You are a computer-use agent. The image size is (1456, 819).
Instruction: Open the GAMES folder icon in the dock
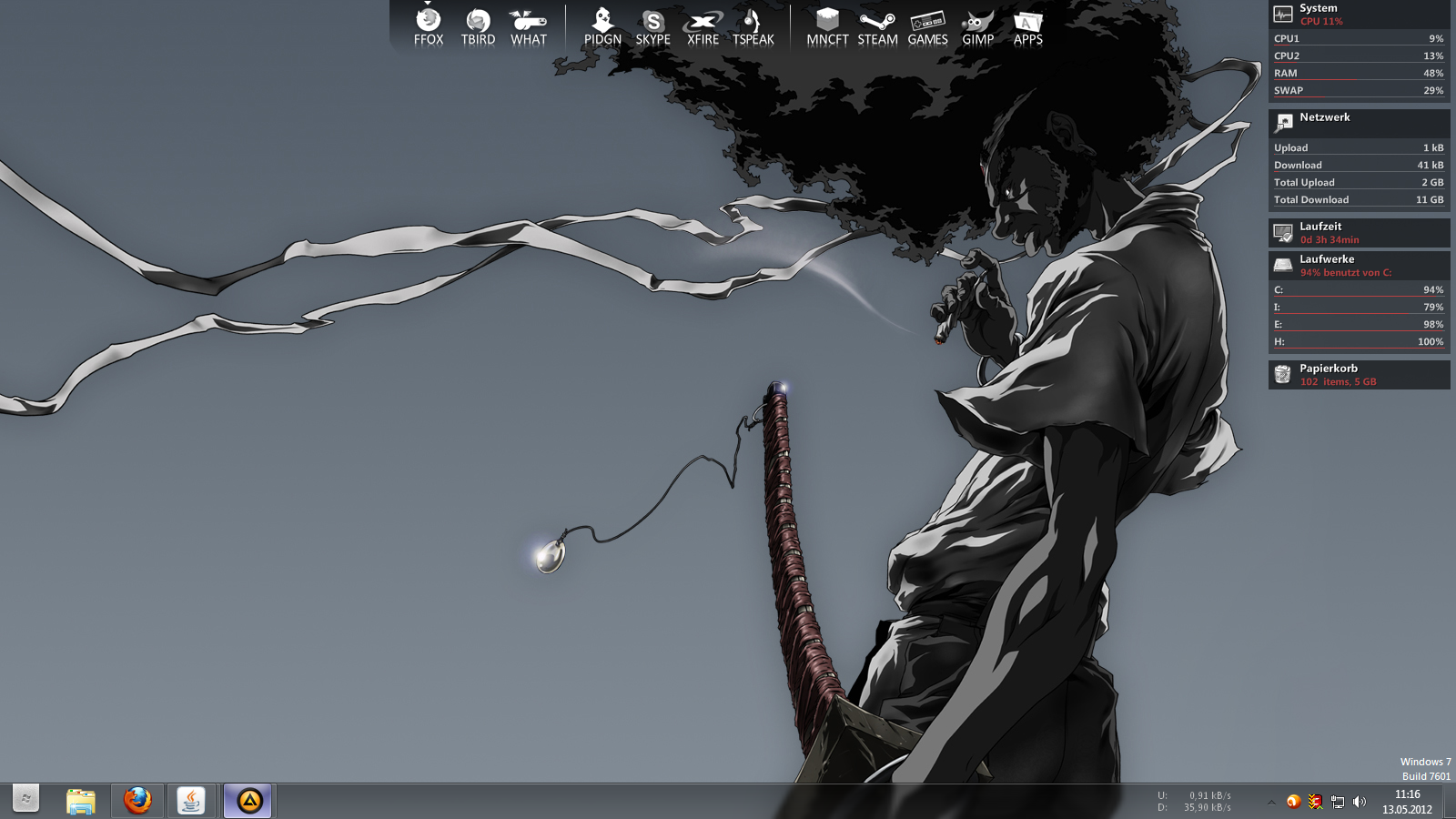927,26
